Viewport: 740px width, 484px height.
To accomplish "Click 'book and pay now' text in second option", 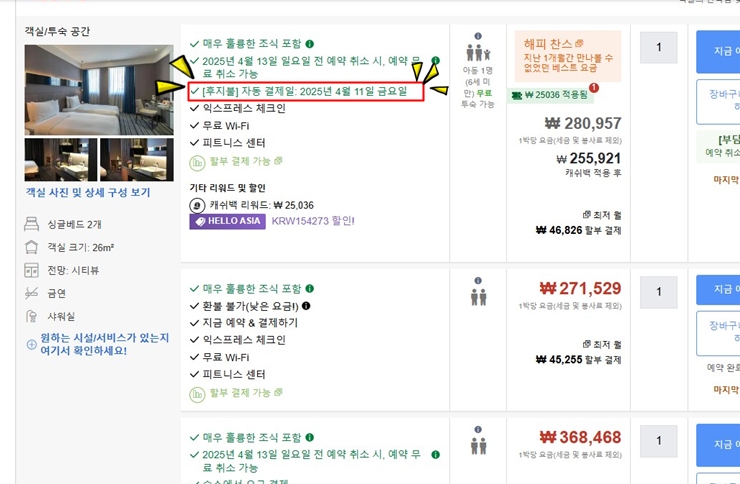I will pyautogui.click(x=250, y=323).
